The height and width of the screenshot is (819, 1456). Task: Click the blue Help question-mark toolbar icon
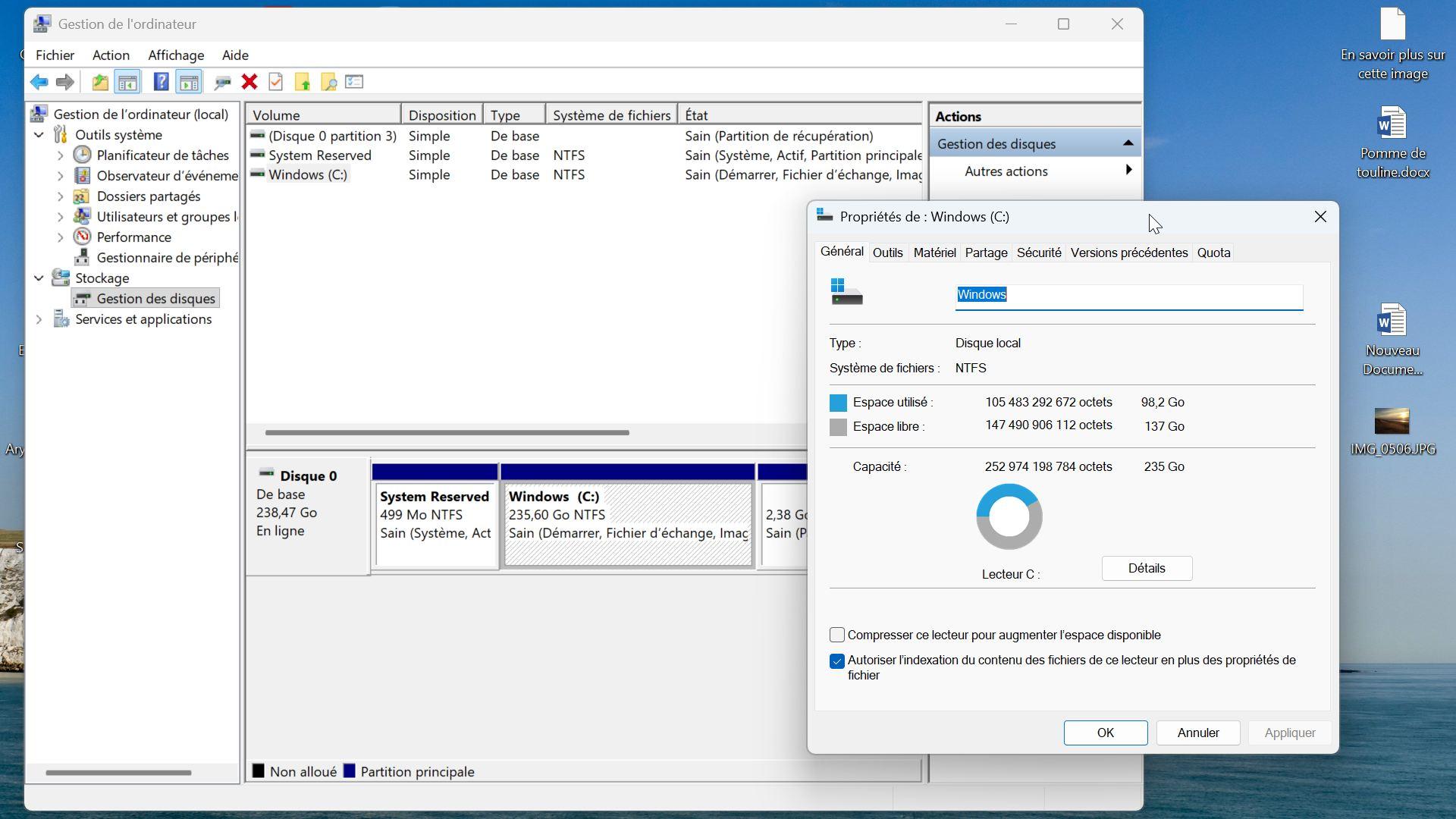coord(161,82)
